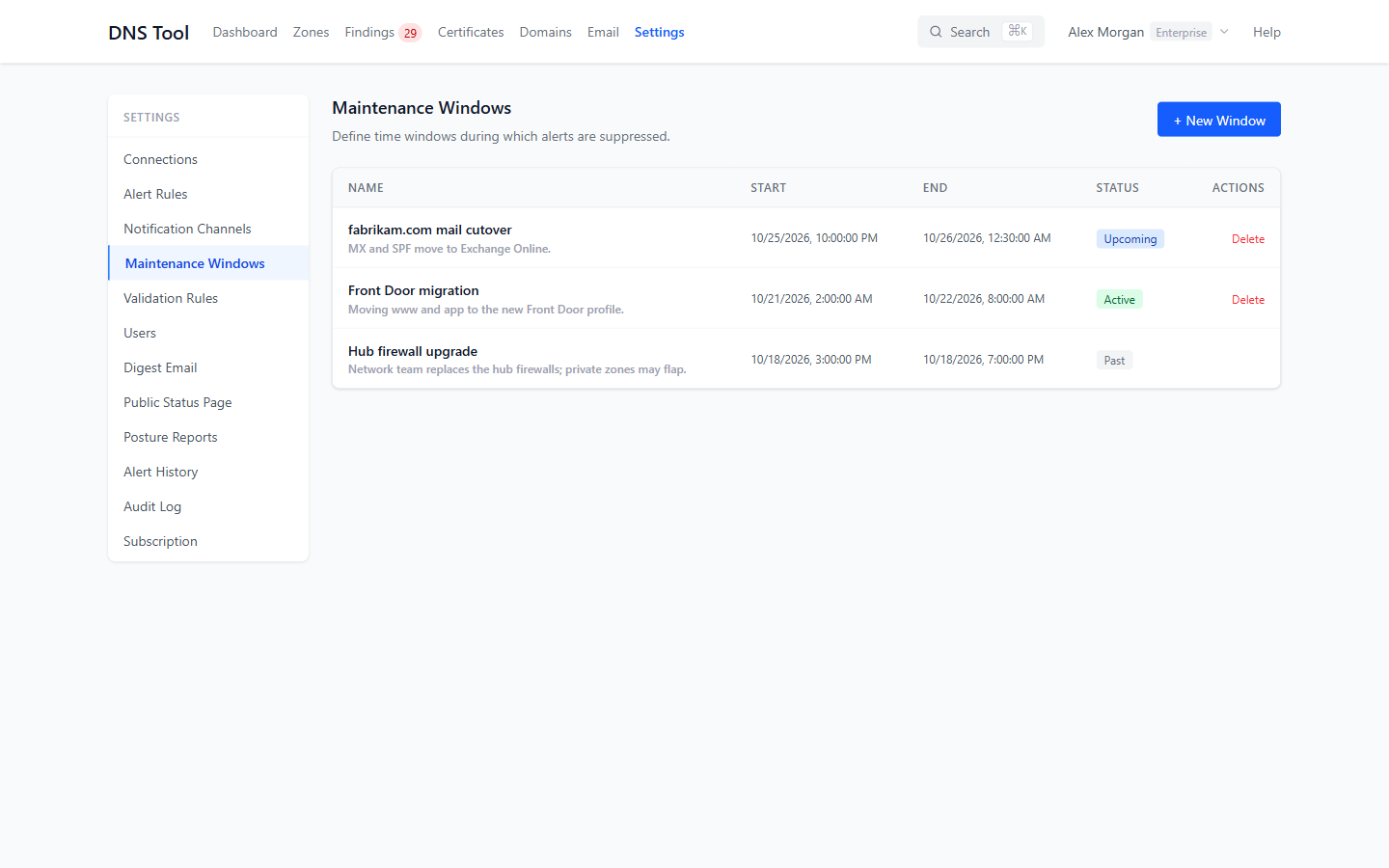
Task: Click the Enterprise plan badge
Action: [1181, 32]
